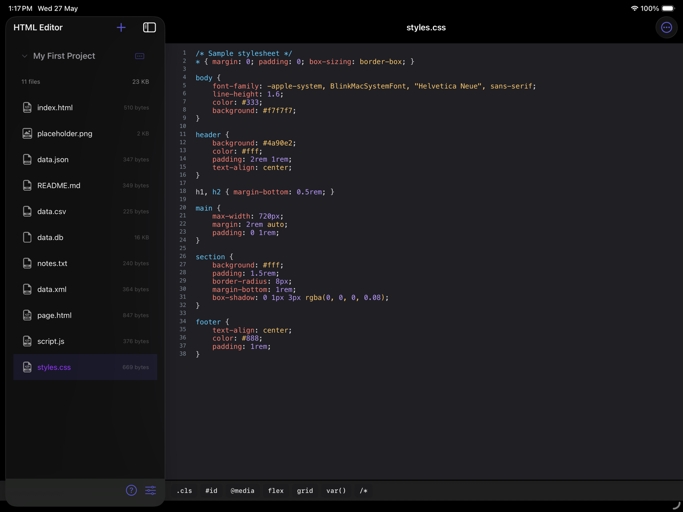
Task: Click the data.json file icon
Action: [27, 159]
